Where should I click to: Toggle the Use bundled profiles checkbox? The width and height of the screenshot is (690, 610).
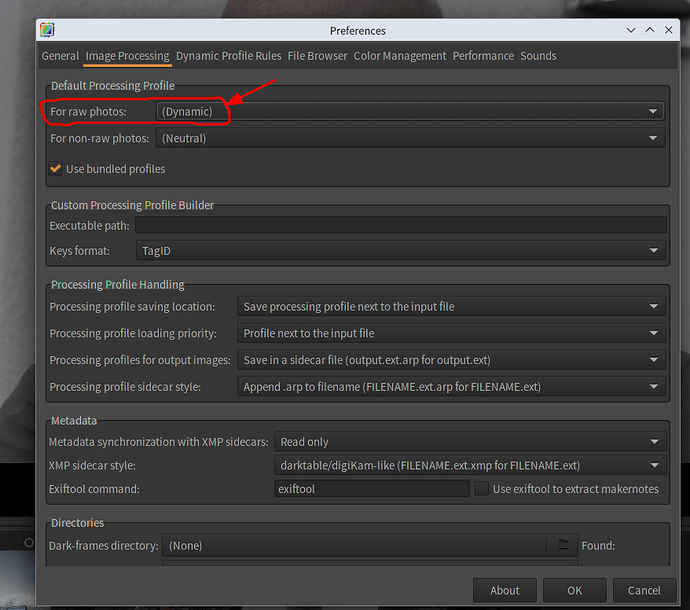(55, 169)
